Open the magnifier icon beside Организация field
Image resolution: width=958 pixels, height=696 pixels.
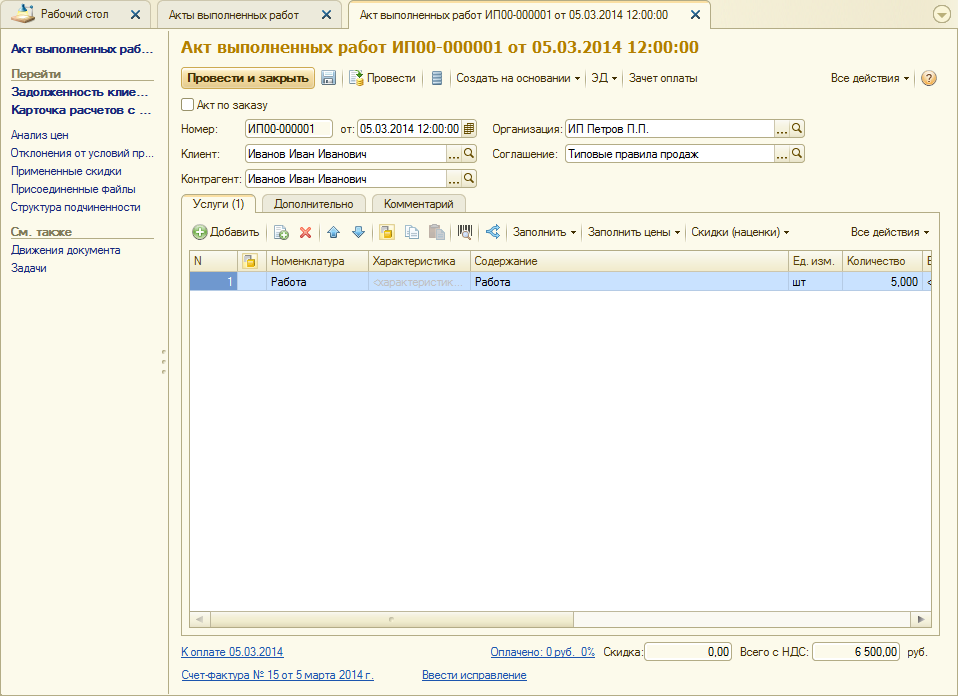797,129
